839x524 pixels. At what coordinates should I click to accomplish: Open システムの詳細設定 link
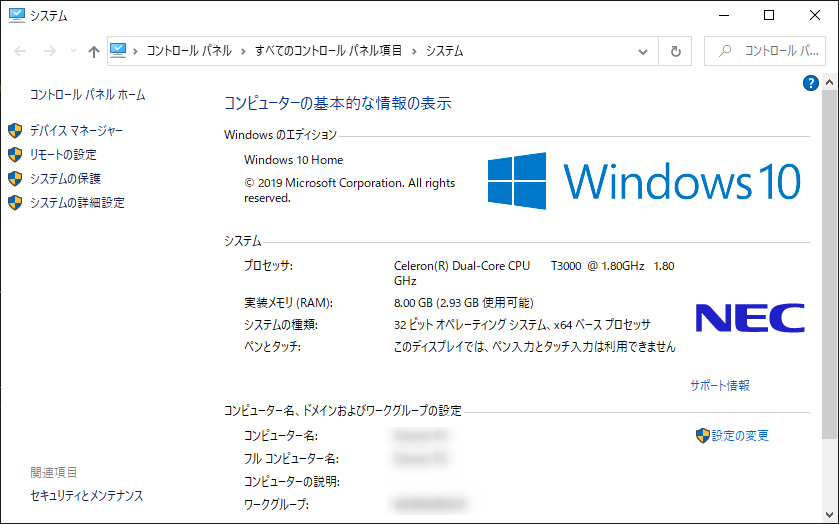[77, 203]
